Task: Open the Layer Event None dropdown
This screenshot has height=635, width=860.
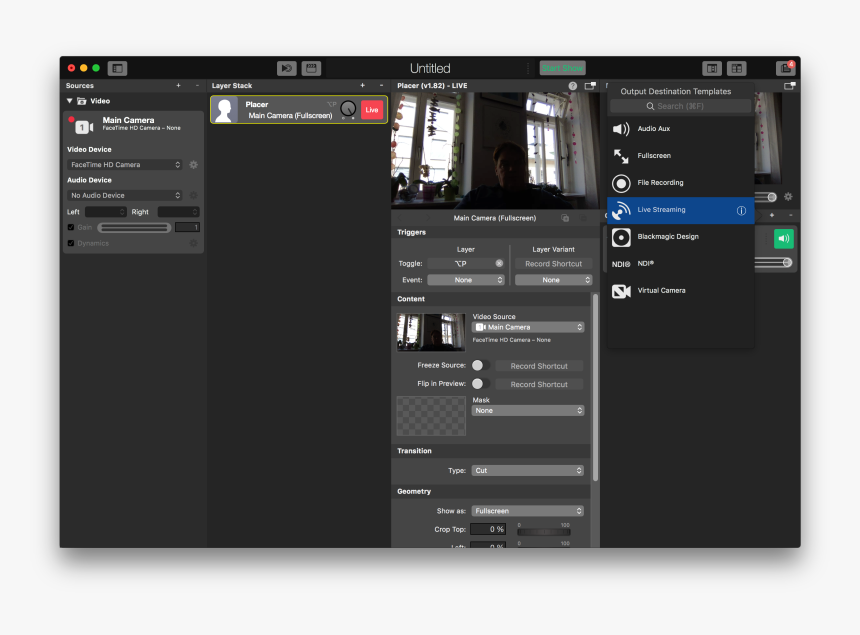Action: (x=466, y=280)
